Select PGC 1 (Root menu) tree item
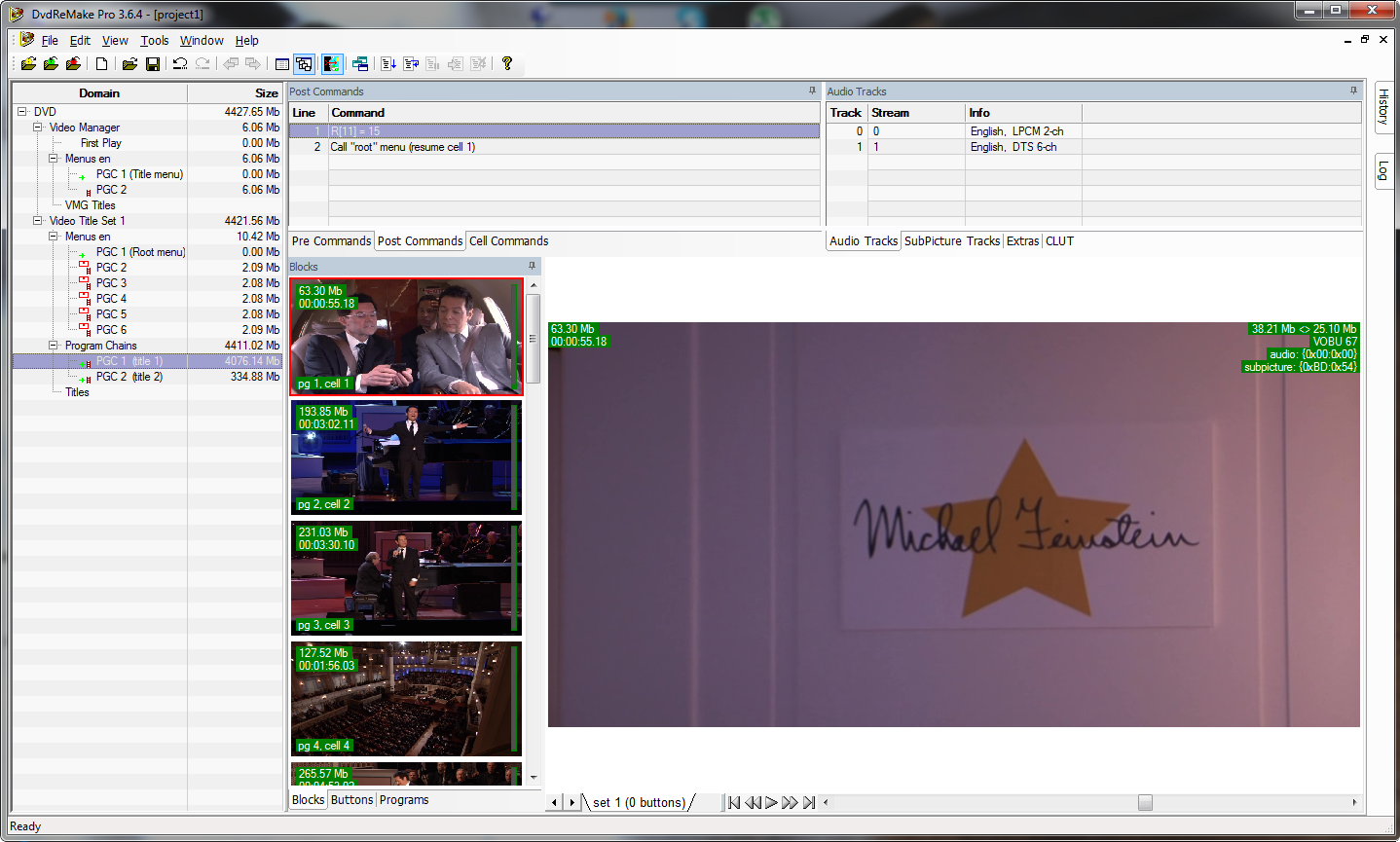The height and width of the screenshot is (842, 1400). tap(140, 252)
